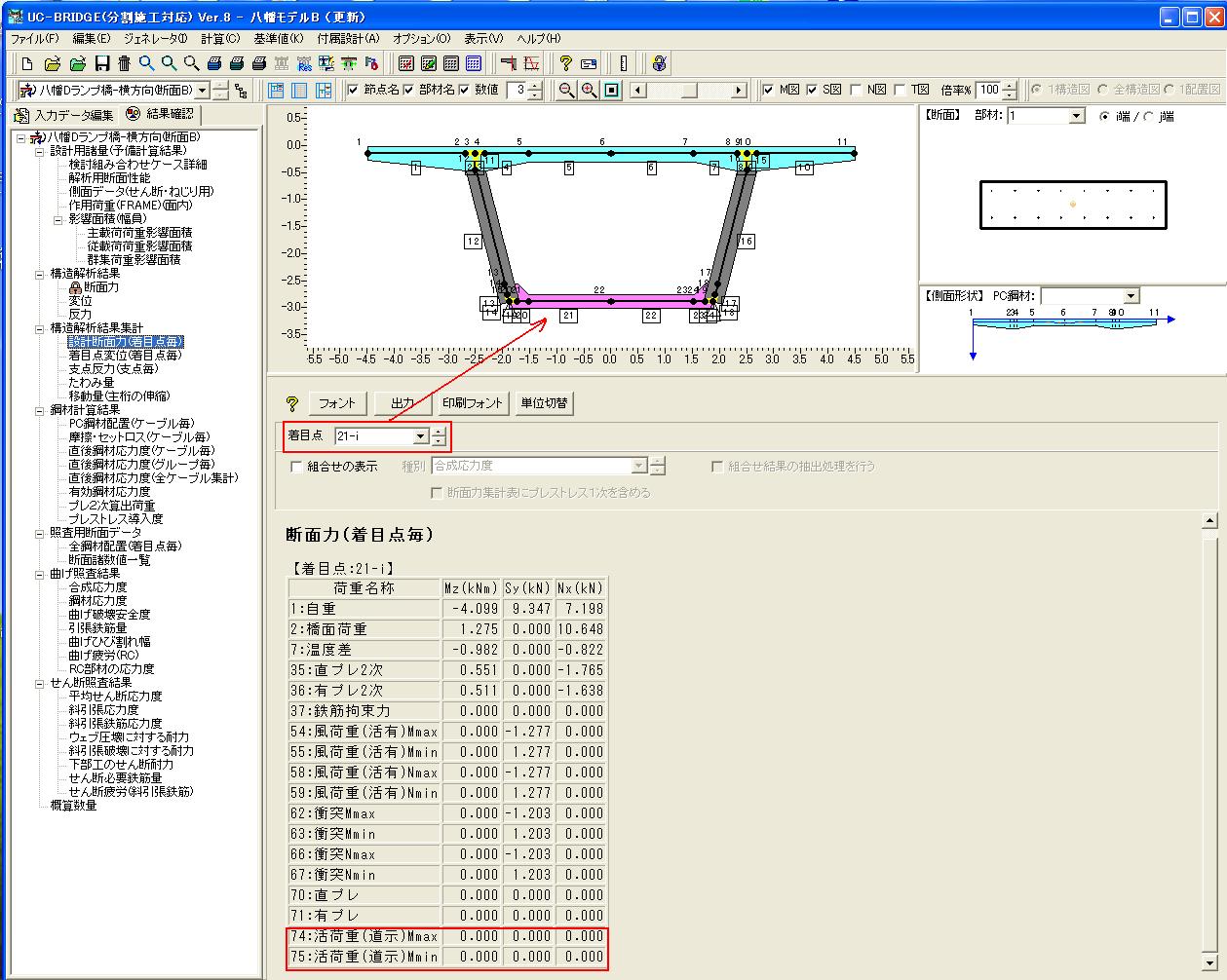Click the padlock icon in the top toolbar
Image resolution: width=1227 pixels, height=980 pixels.
point(660,64)
